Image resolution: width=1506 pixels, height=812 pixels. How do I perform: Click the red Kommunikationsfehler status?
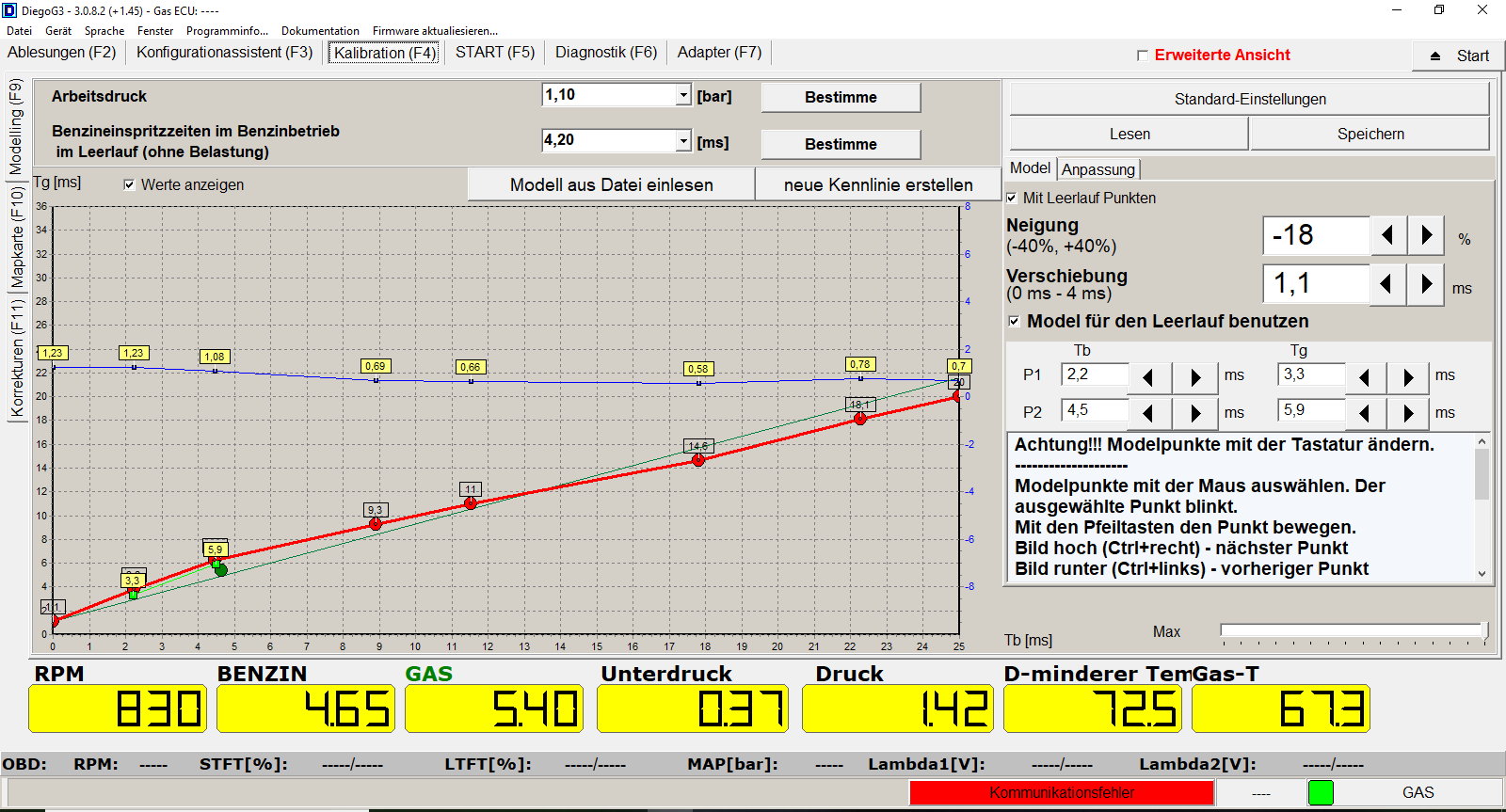click(1062, 792)
